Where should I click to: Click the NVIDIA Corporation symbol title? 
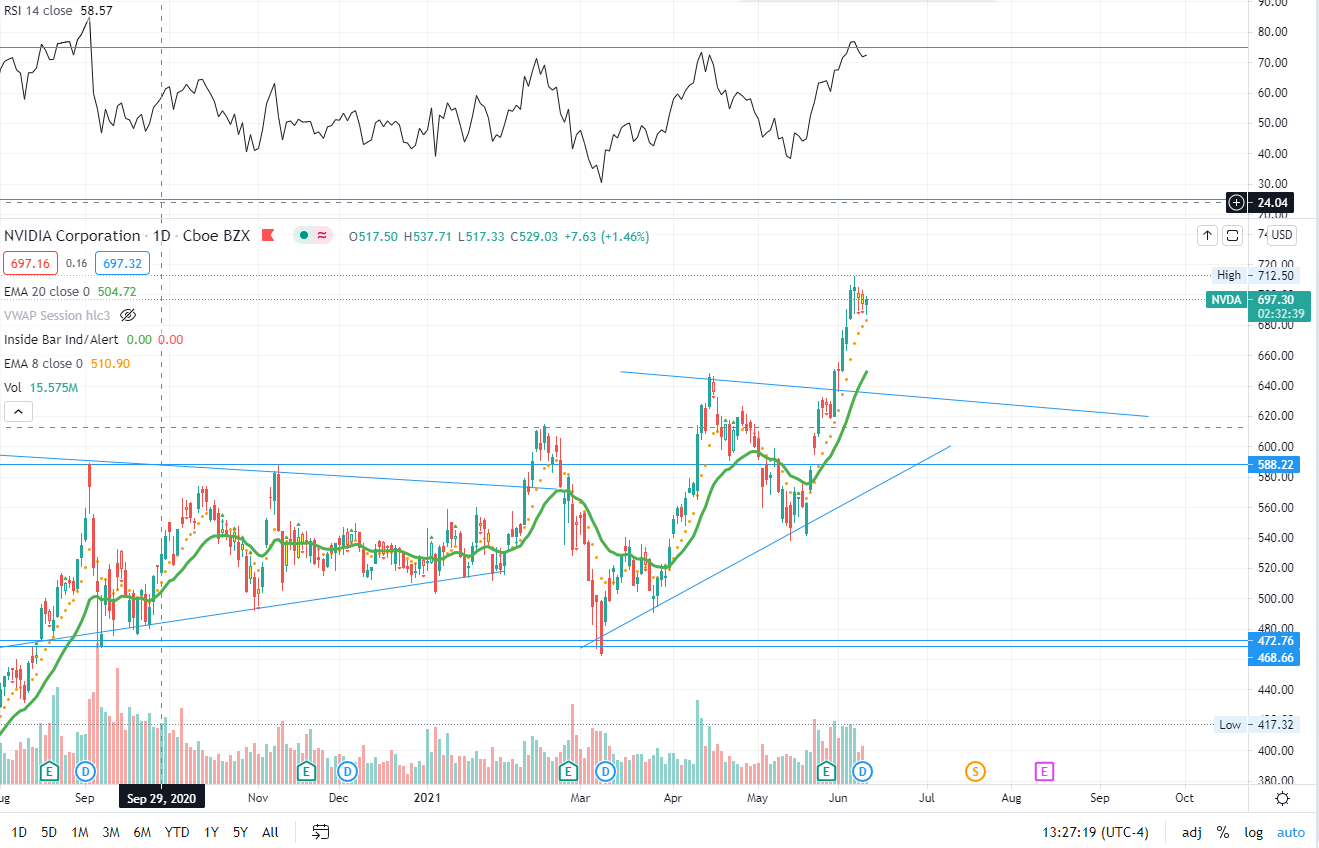72,236
